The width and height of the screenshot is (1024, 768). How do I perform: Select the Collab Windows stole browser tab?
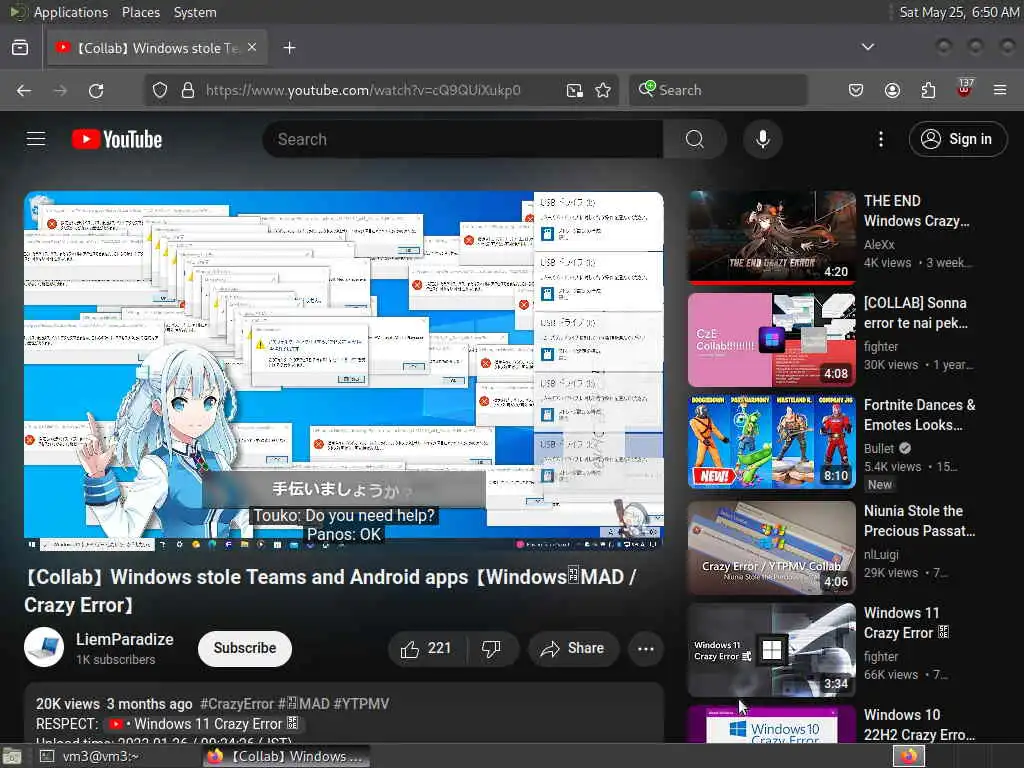[x=157, y=48]
